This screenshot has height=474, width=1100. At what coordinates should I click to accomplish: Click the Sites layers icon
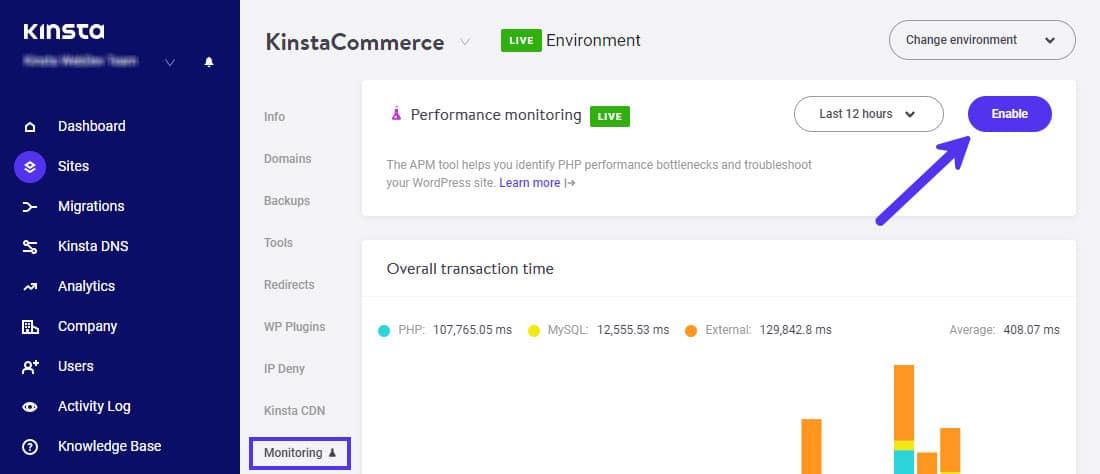pyautogui.click(x=30, y=167)
